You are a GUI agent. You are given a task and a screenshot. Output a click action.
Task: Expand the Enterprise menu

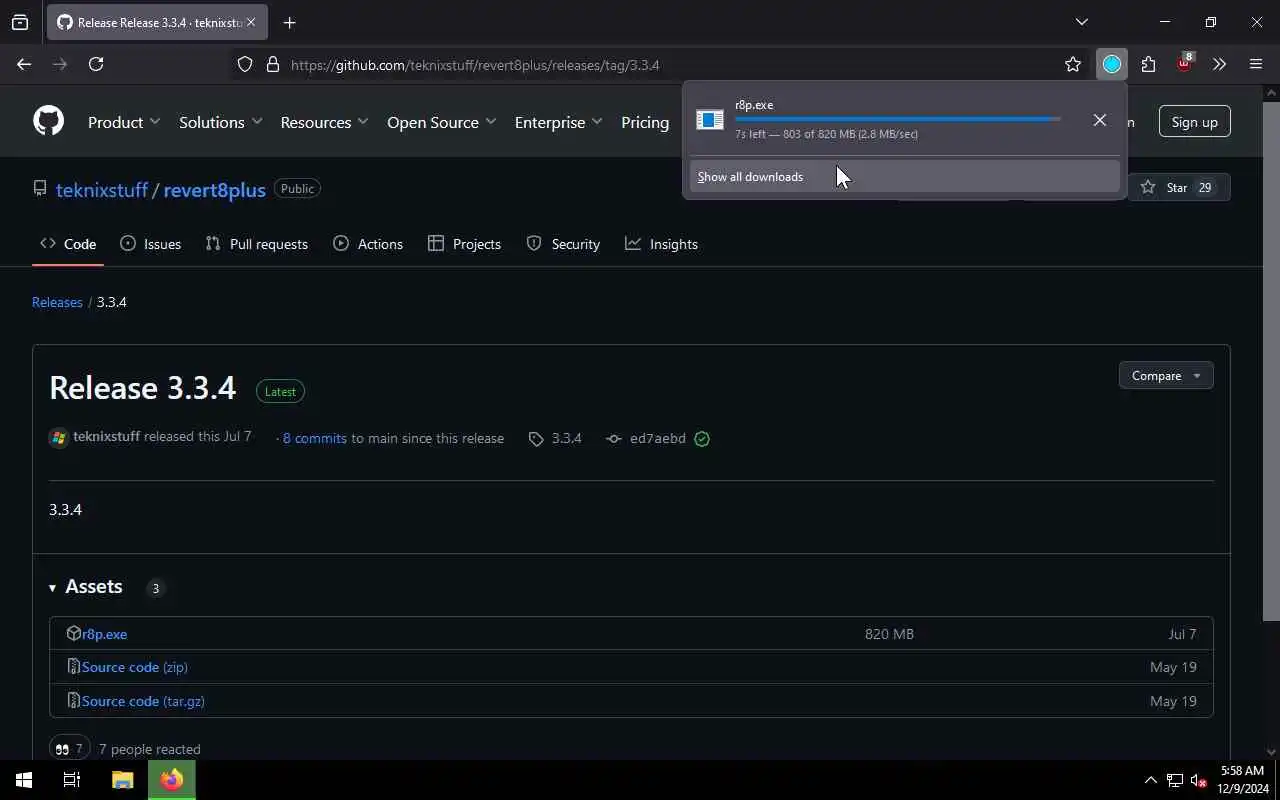(559, 122)
